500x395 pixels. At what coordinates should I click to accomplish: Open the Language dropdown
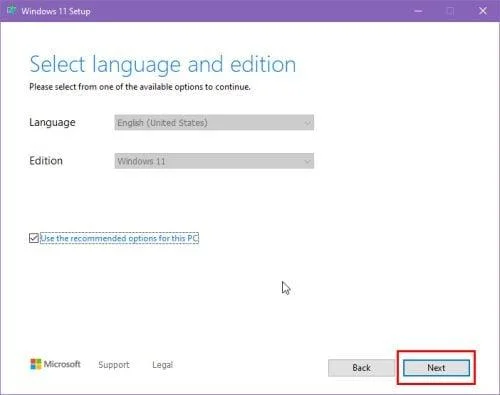tap(214, 123)
